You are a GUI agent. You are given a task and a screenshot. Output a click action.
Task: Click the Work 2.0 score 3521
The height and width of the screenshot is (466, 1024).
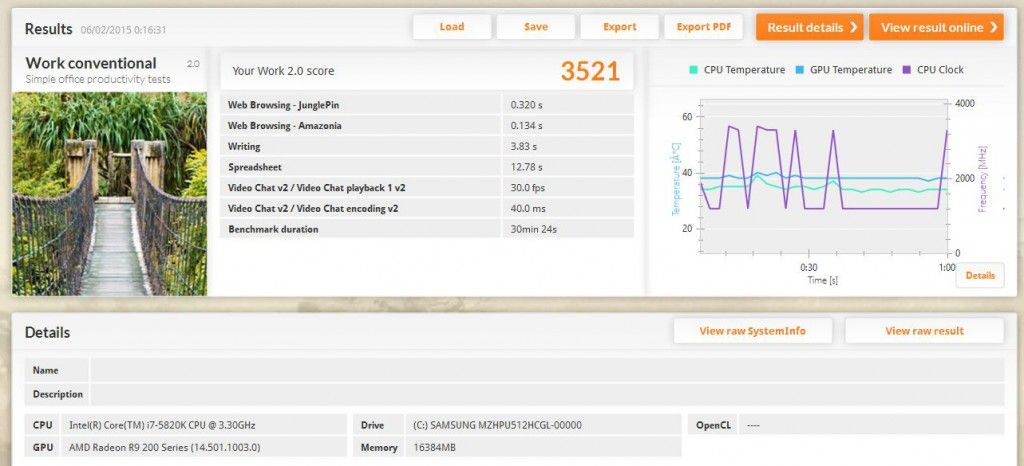[590, 71]
